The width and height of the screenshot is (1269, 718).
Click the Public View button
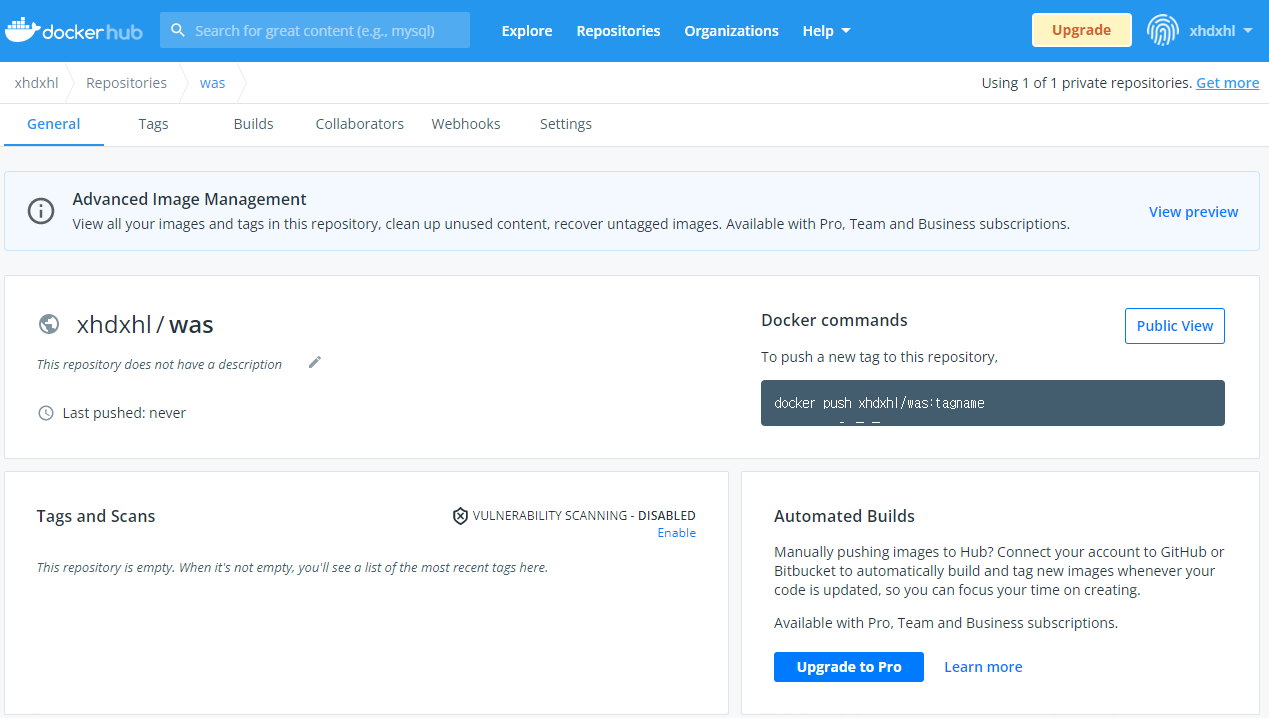click(1174, 326)
